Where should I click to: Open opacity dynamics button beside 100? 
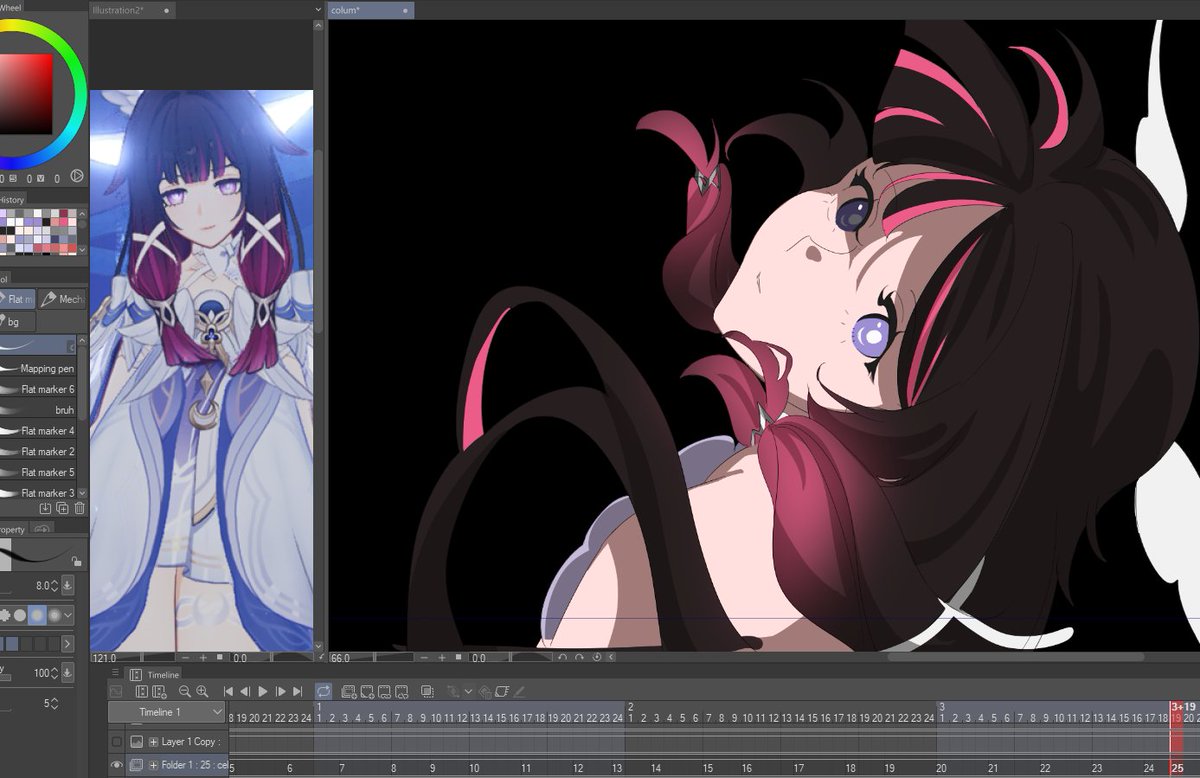[68, 673]
